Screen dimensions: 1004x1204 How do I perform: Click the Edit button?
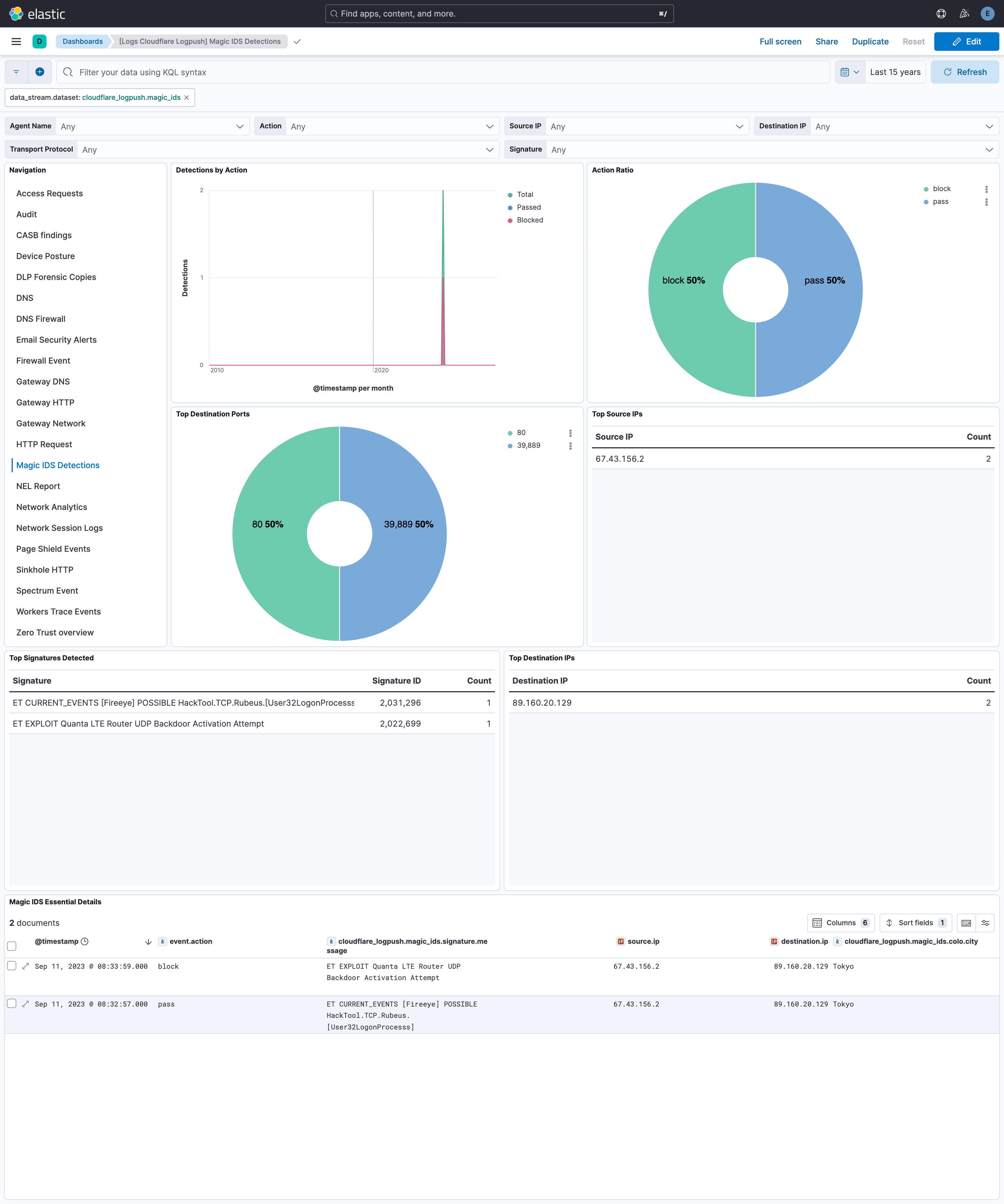tap(966, 41)
